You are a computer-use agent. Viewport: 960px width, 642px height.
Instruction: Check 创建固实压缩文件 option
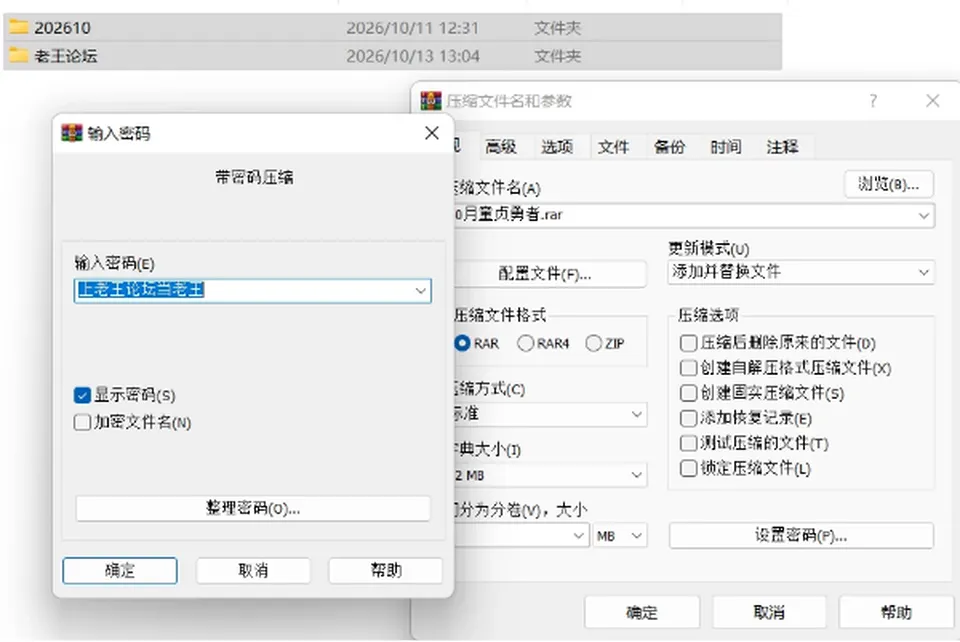(x=688, y=393)
